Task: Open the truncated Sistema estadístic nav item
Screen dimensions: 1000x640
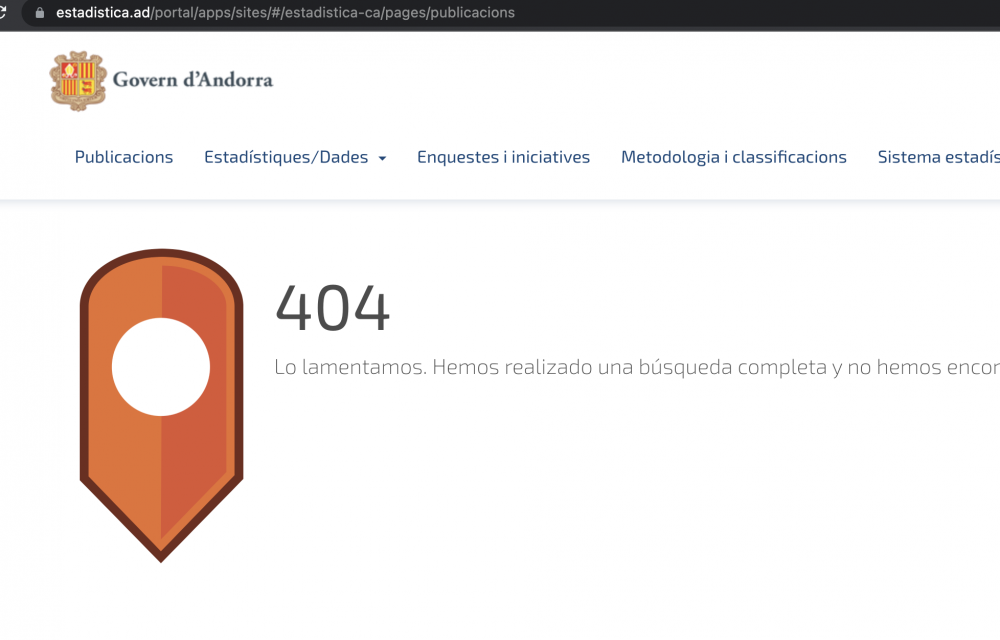Action: pyautogui.click(x=938, y=157)
